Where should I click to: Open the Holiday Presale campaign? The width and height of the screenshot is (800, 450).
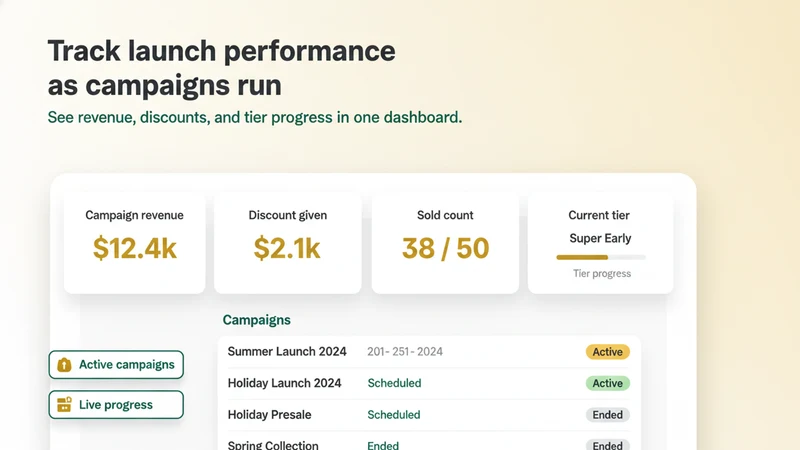pyautogui.click(x=429, y=415)
